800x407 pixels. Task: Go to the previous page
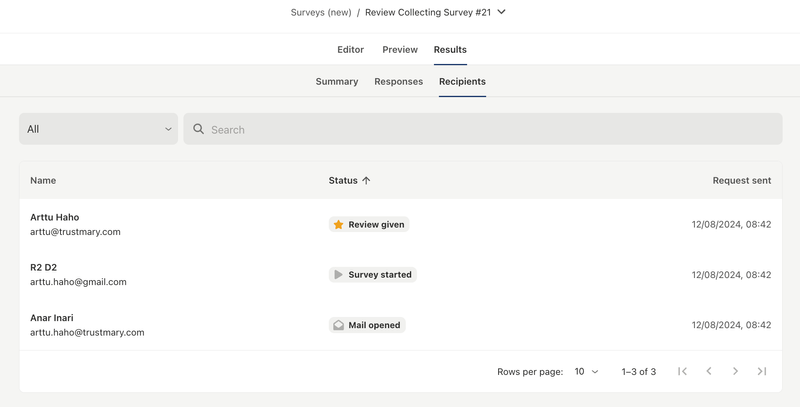[x=709, y=371]
